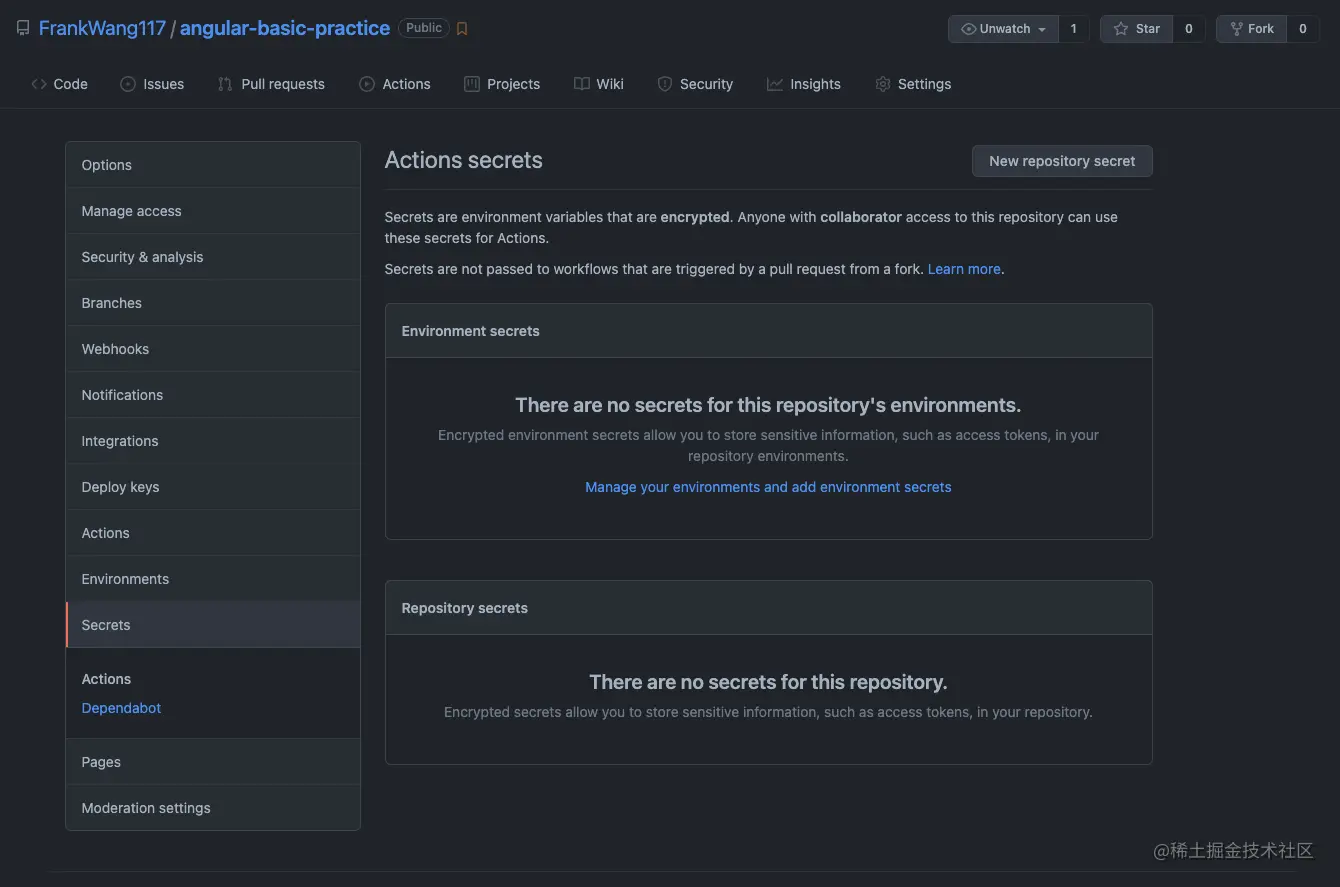Fork the angular-basic-practice repository

1251,29
